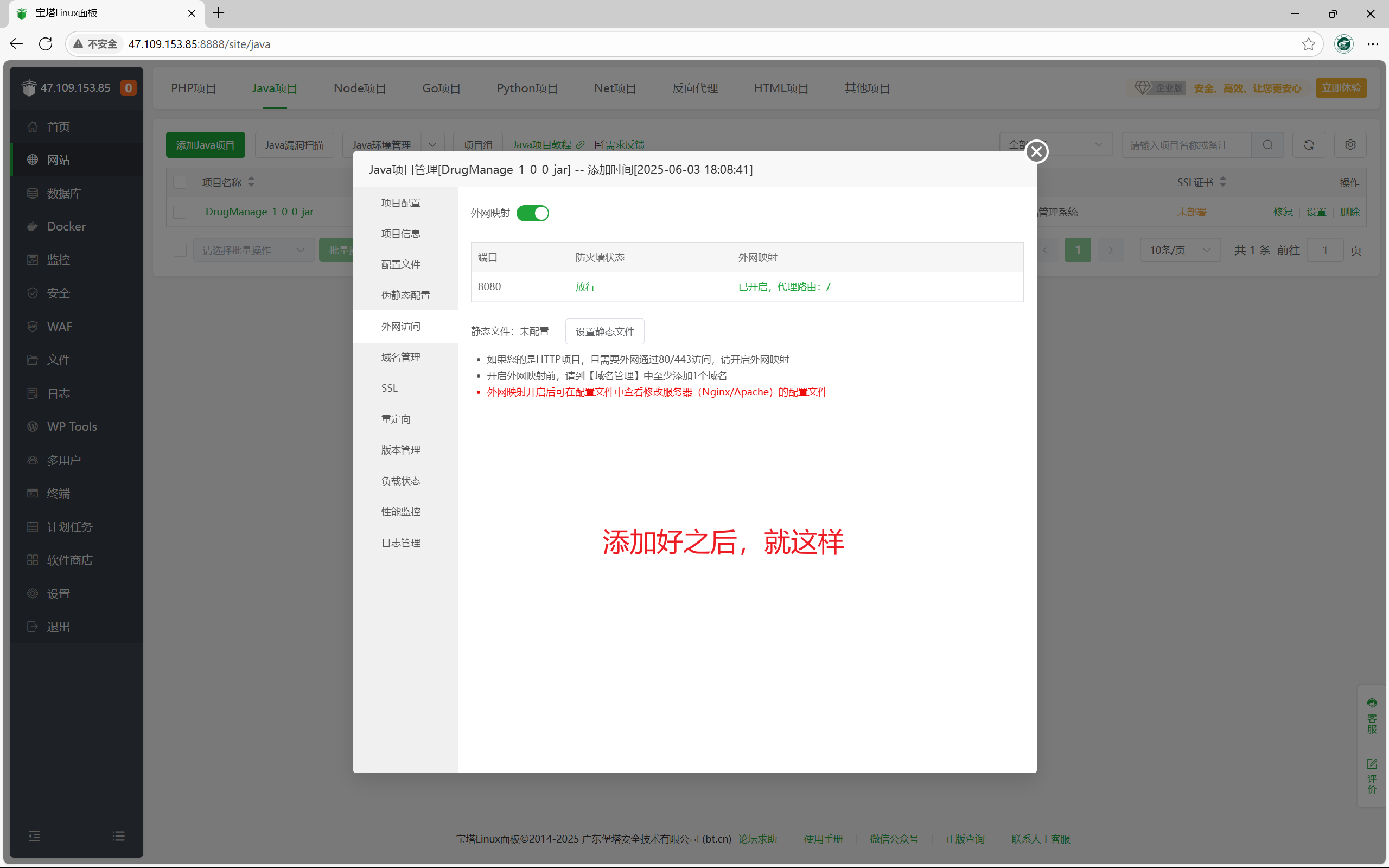Image resolution: width=1389 pixels, height=868 pixels.
Task: Open the 监控 monitoring panel
Action: pyautogui.click(x=58, y=259)
